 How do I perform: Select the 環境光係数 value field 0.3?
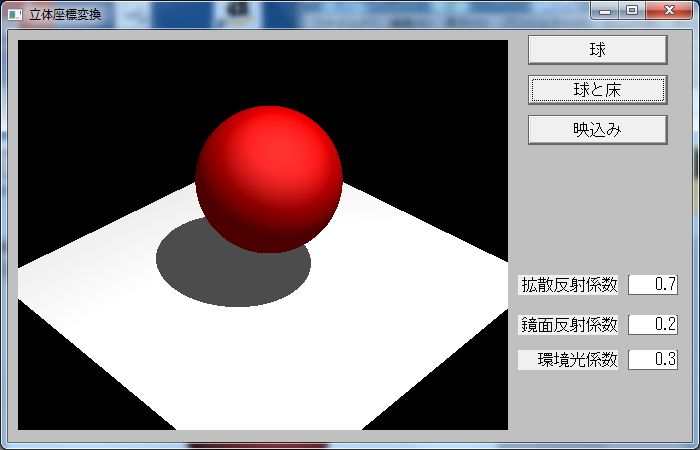[653, 360]
